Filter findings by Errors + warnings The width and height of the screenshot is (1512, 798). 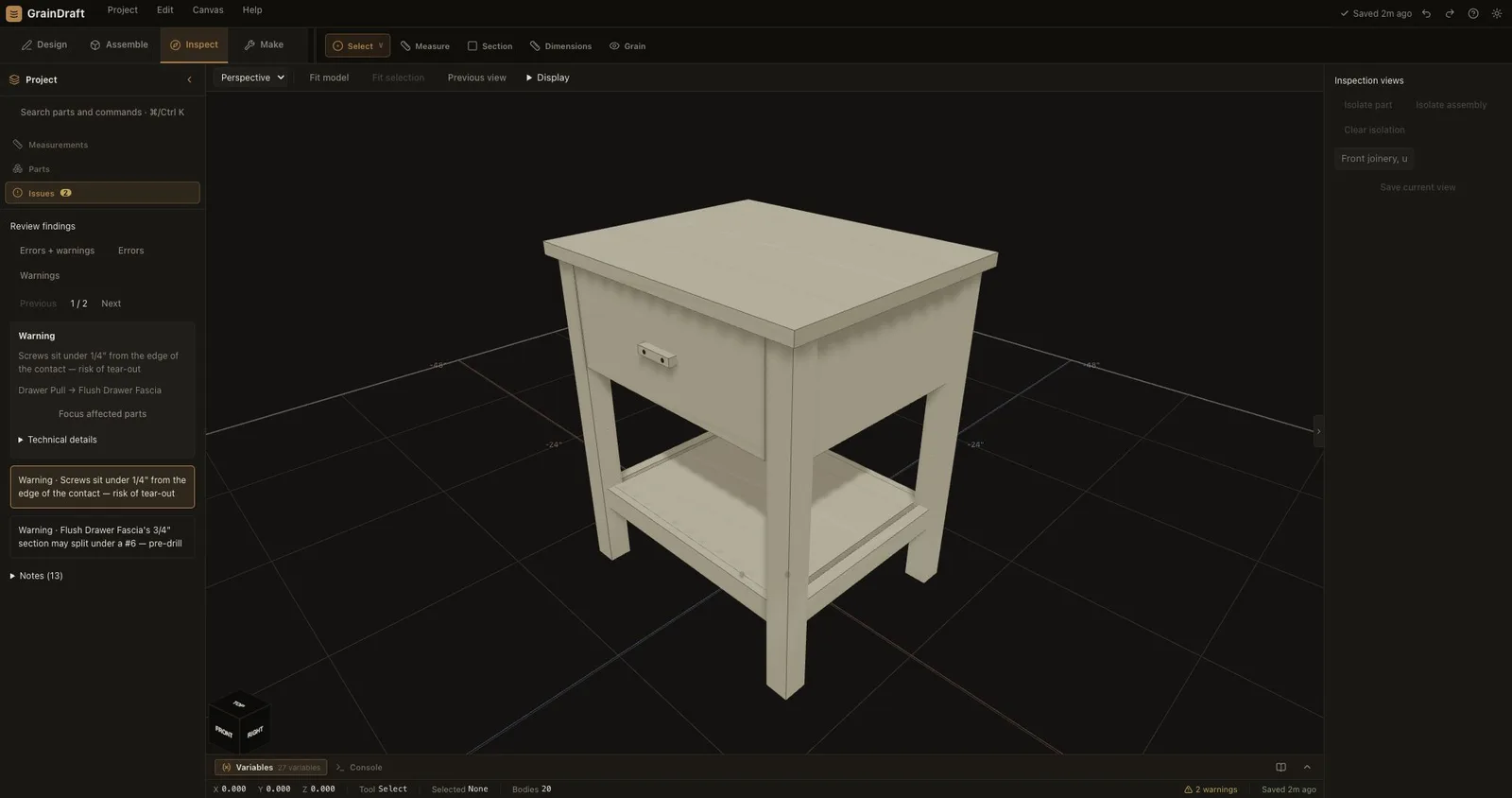pyautogui.click(x=57, y=251)
